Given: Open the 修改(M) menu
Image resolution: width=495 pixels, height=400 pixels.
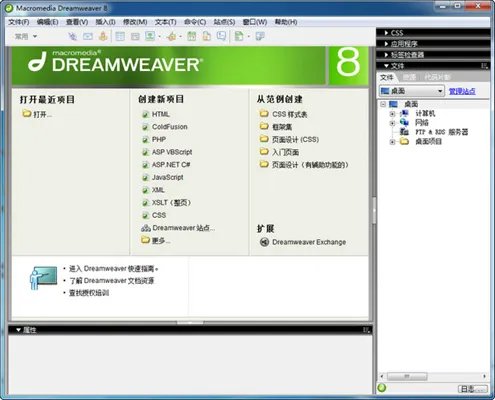Looking at the screenshot, I should tap(135, 22).
